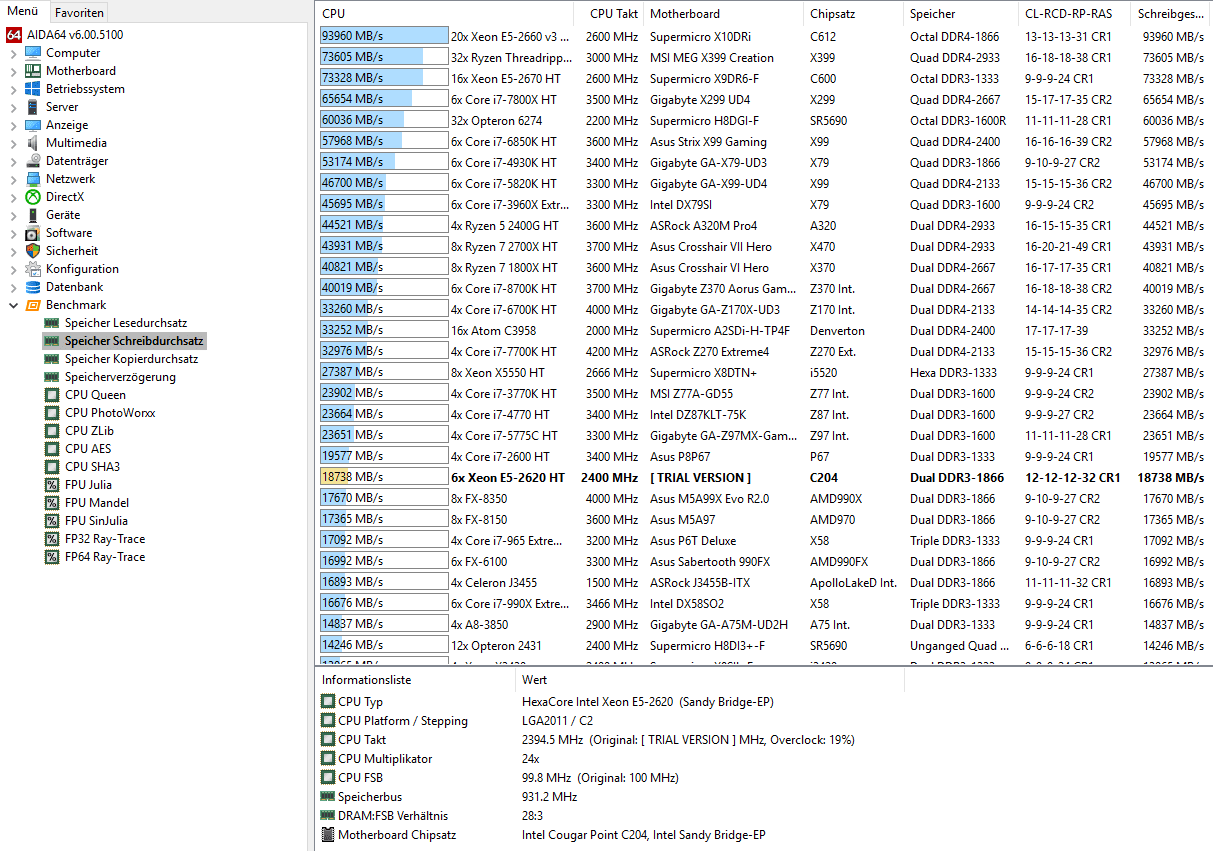Select the 20x Xeon E5-2660 v3 row
Image resolution: width=1213 pixels, height=851 pixels.
coord(764,36)
